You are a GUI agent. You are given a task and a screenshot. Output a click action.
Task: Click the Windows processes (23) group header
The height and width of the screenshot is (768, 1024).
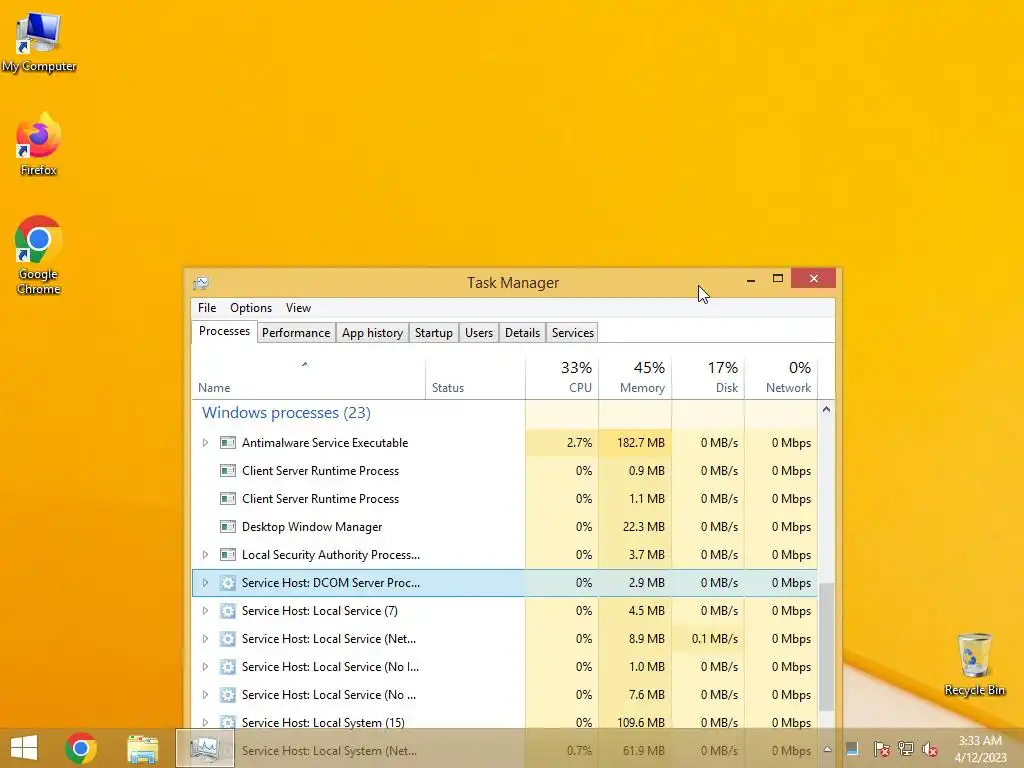(x=286, y=413)
